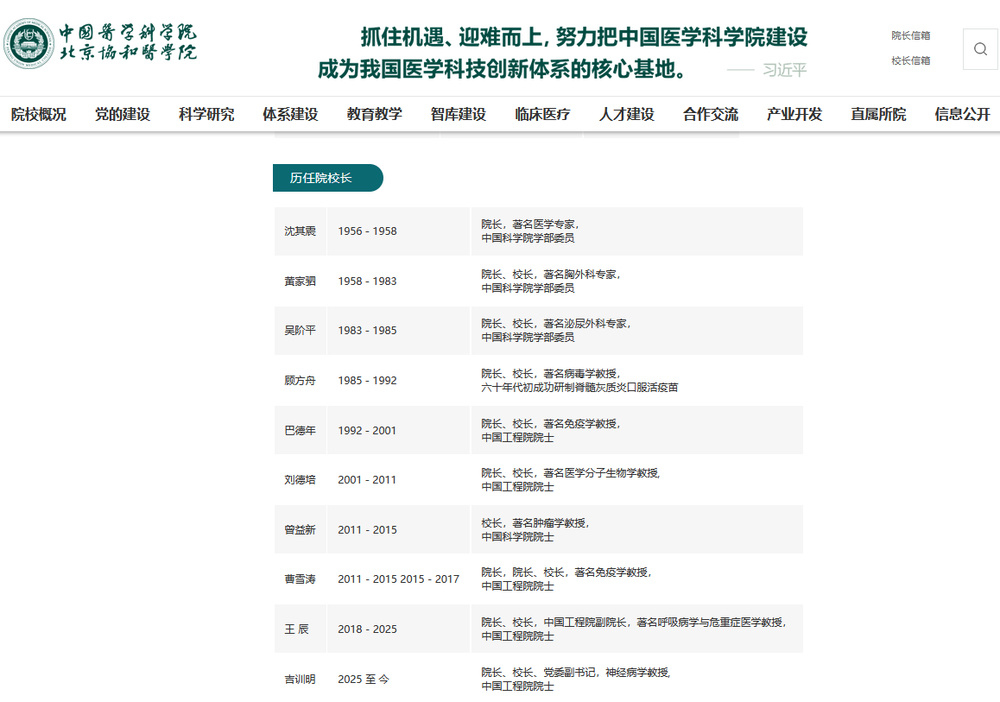The width and height of the screenshot is (1000, 702).
Task: Go to the 智库建设 section
Action: [x=459, y=114]
